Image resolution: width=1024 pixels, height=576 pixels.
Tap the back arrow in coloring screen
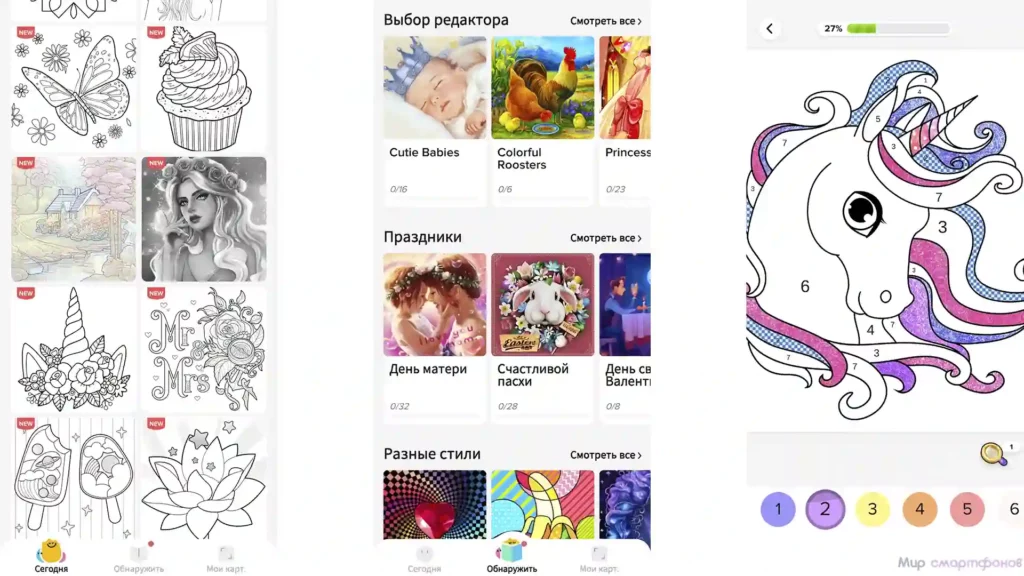pos(770,29)
